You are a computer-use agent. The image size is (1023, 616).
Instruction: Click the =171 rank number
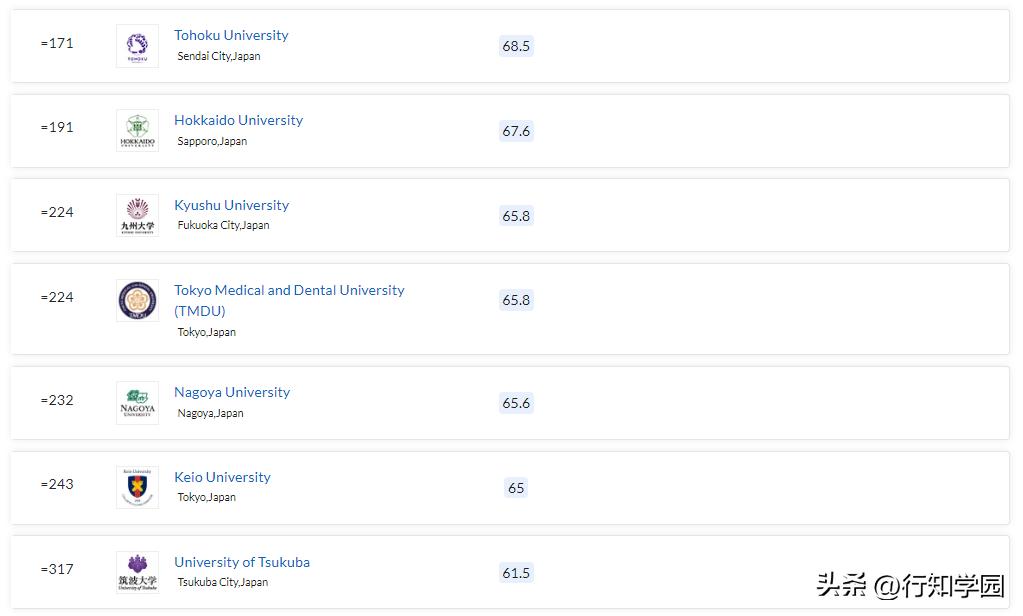[57, 43]
